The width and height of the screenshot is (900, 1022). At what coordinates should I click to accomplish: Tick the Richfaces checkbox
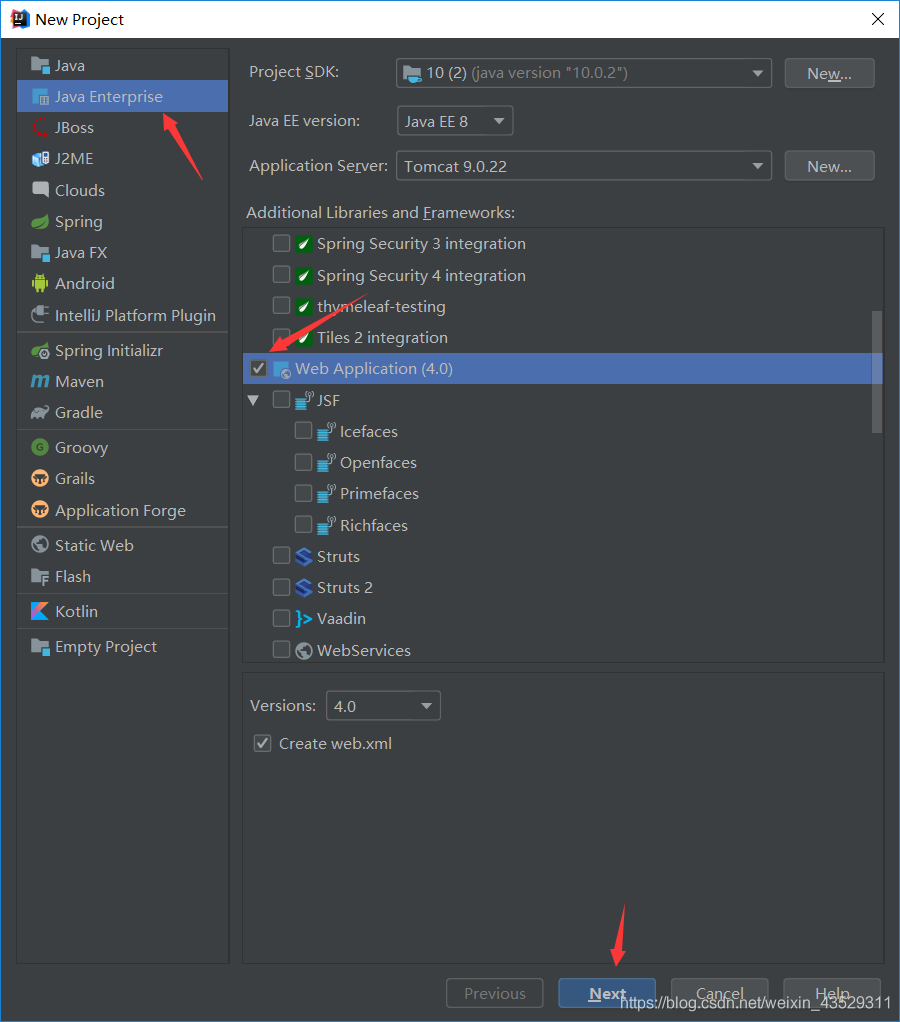(x=304, y=525)
